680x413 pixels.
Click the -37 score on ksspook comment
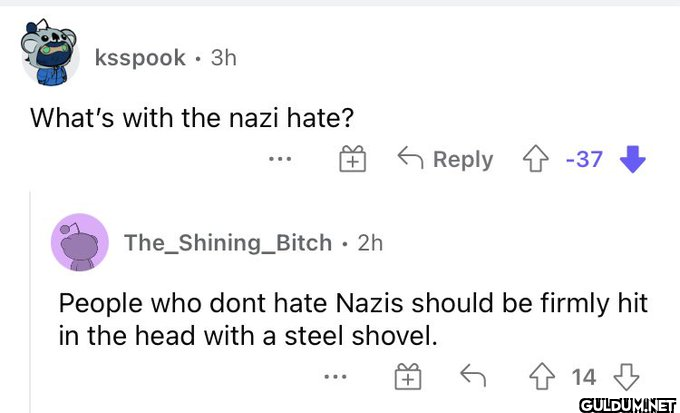(x=584, y=159)
